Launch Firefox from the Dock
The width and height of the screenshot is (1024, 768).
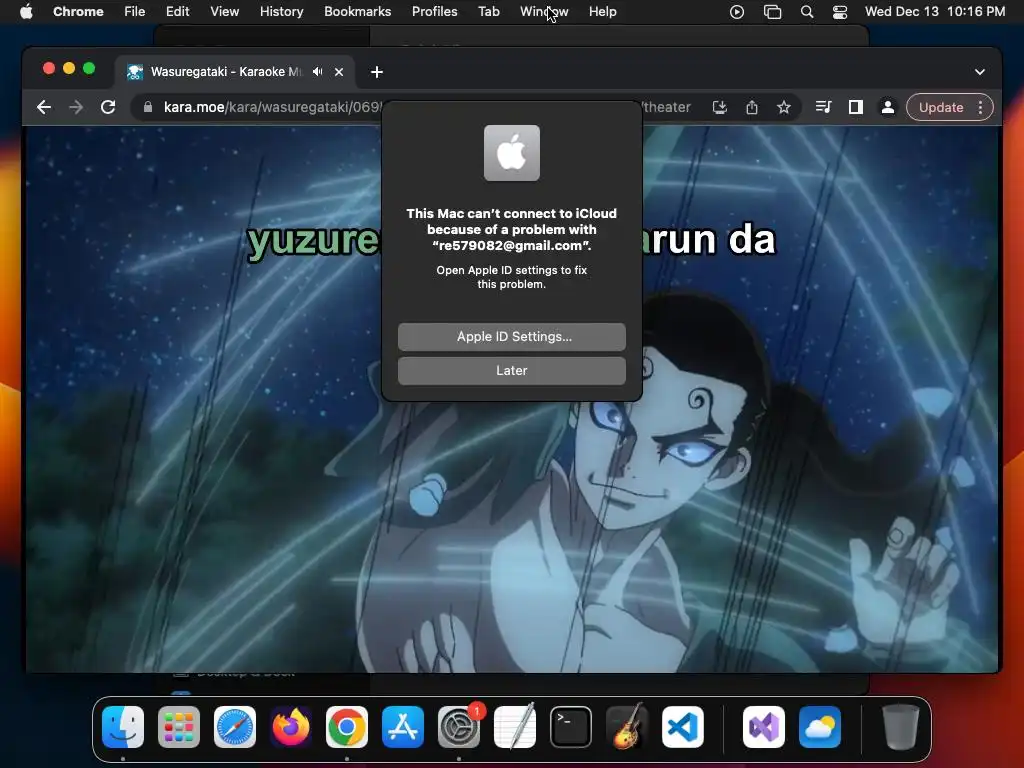pyautogui.click(x=291, y=727)
